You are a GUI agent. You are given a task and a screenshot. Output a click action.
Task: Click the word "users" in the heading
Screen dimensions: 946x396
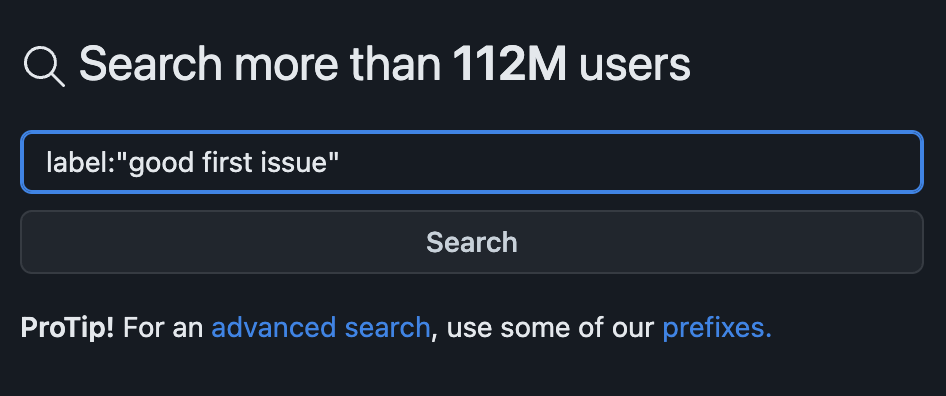point(635,65)
